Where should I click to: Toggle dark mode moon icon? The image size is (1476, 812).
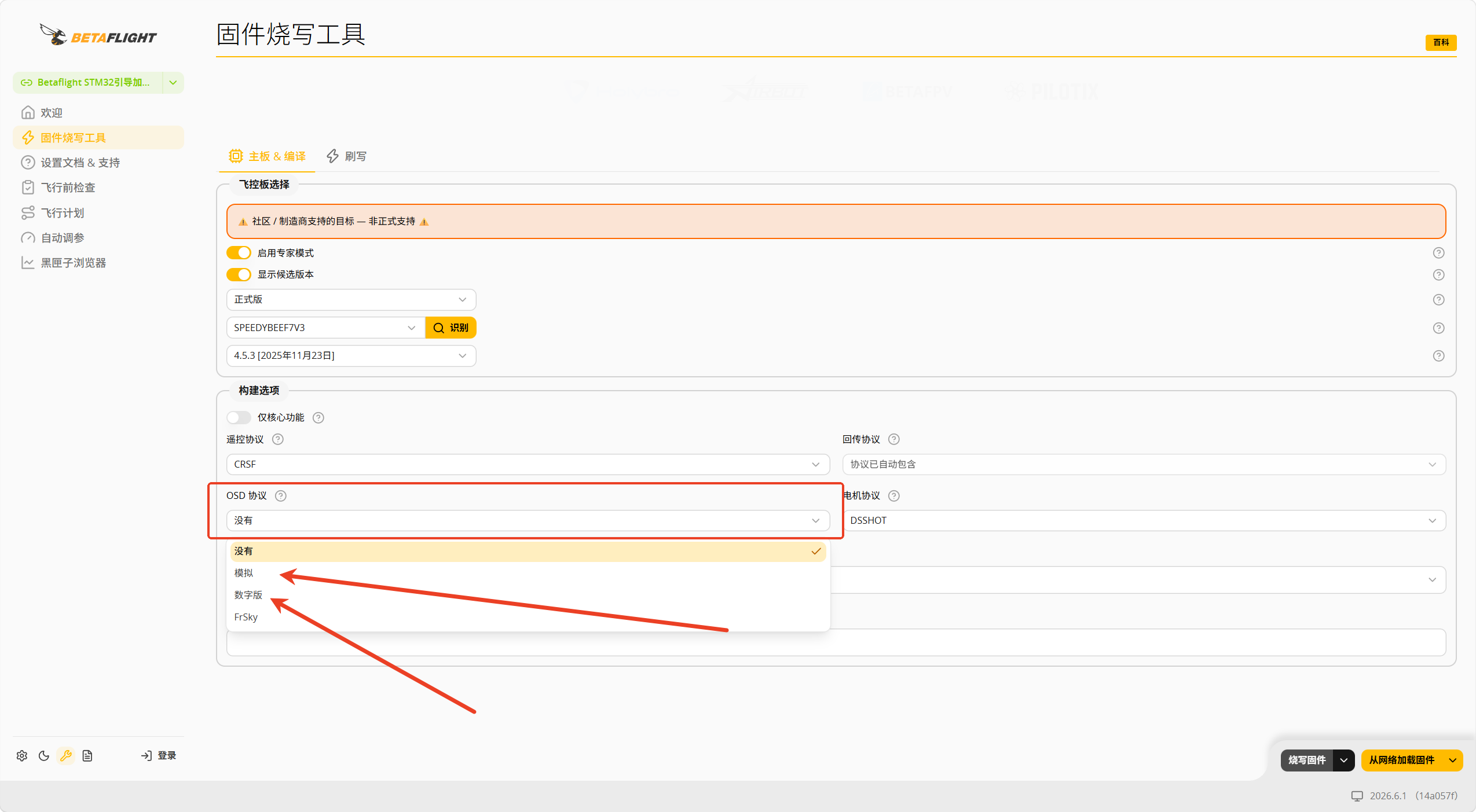(x=44, y=755)
